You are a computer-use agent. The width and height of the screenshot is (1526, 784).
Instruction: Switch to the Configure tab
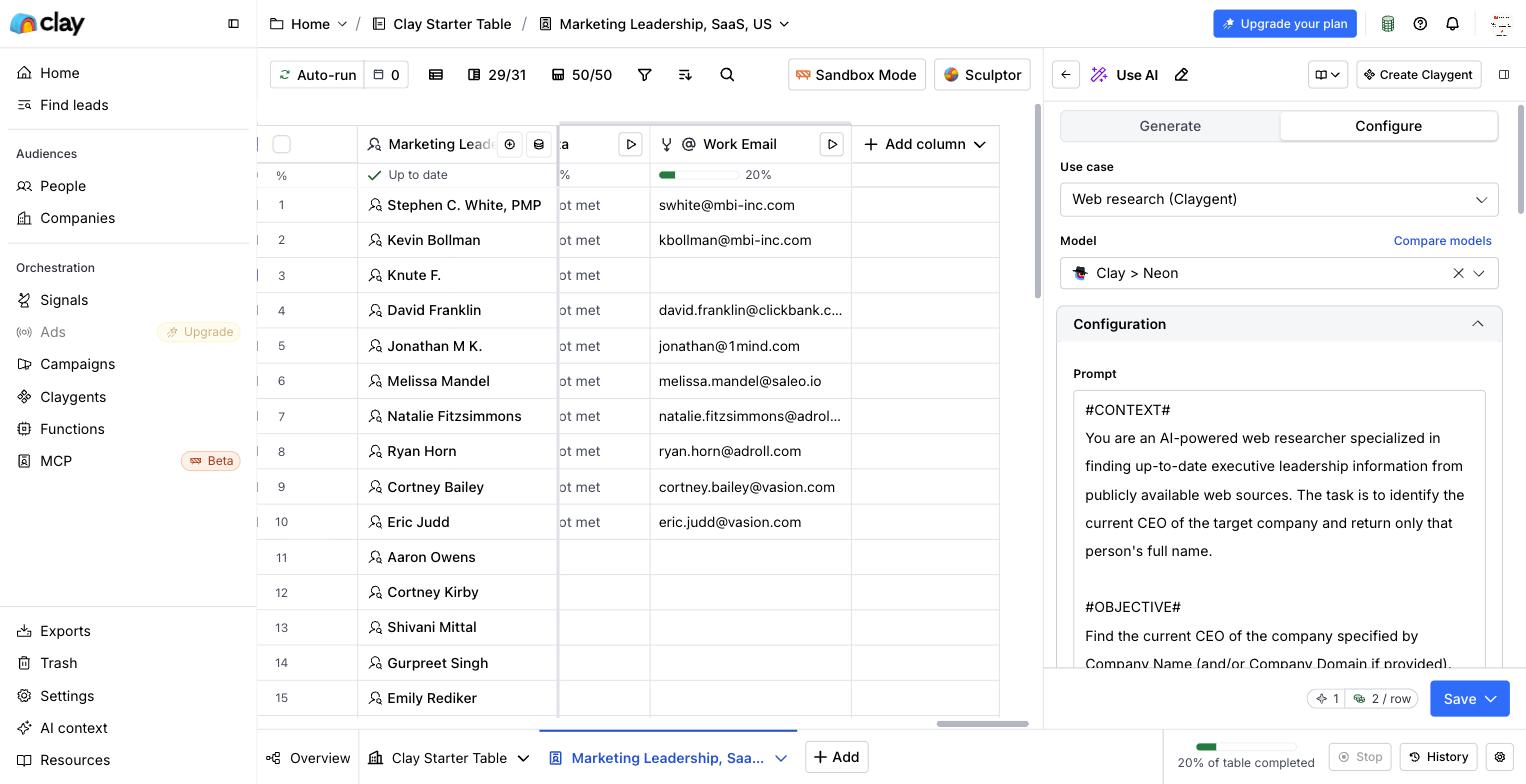click(1388, 126)
